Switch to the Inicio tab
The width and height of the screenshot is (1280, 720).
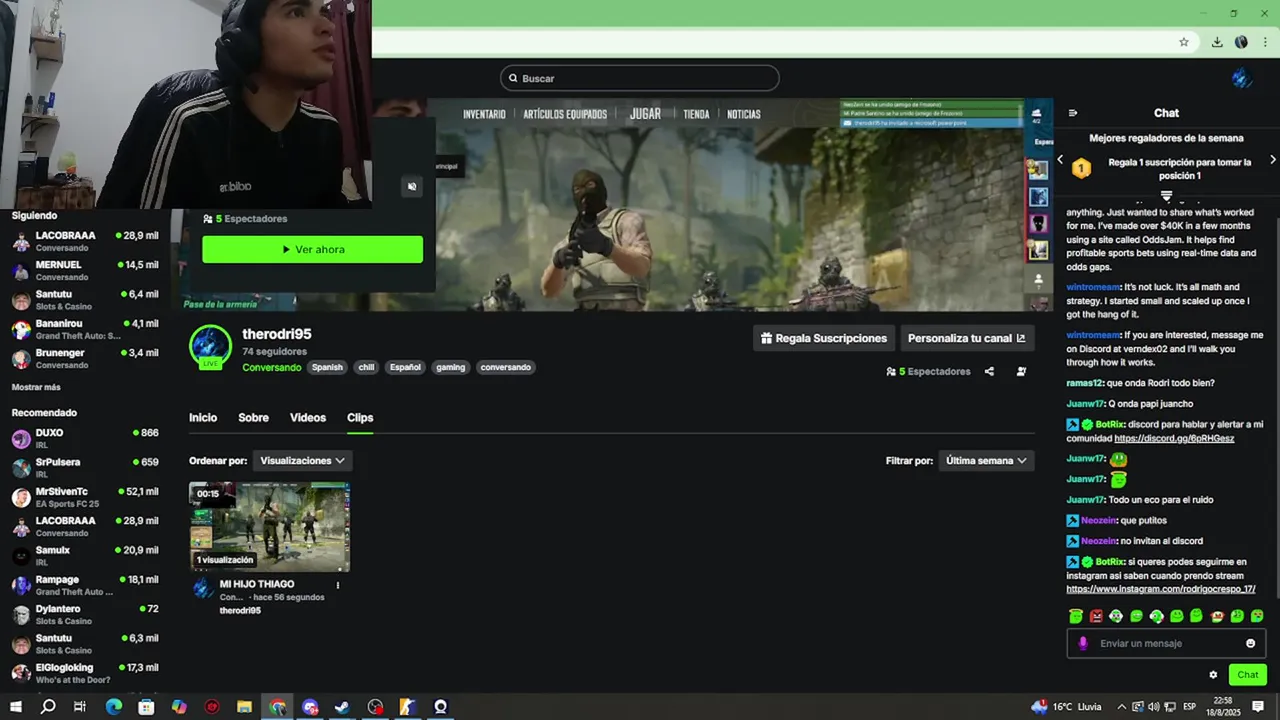pos(203,418)
